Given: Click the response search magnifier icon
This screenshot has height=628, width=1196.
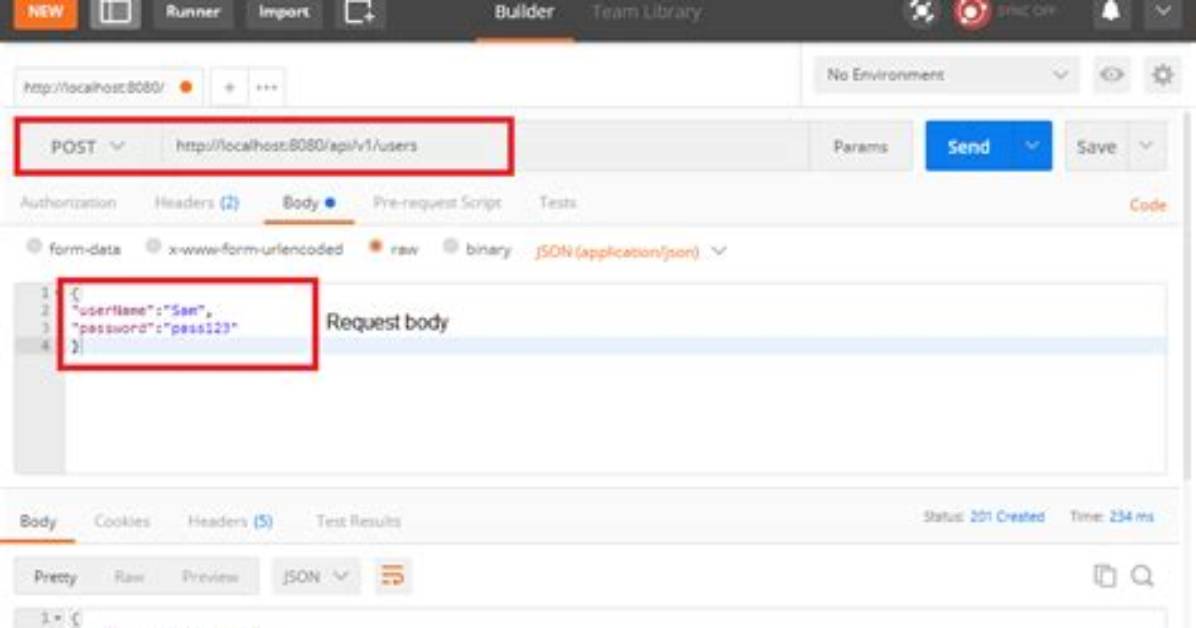Looking at the screenshot, I should coord(1142,576).
